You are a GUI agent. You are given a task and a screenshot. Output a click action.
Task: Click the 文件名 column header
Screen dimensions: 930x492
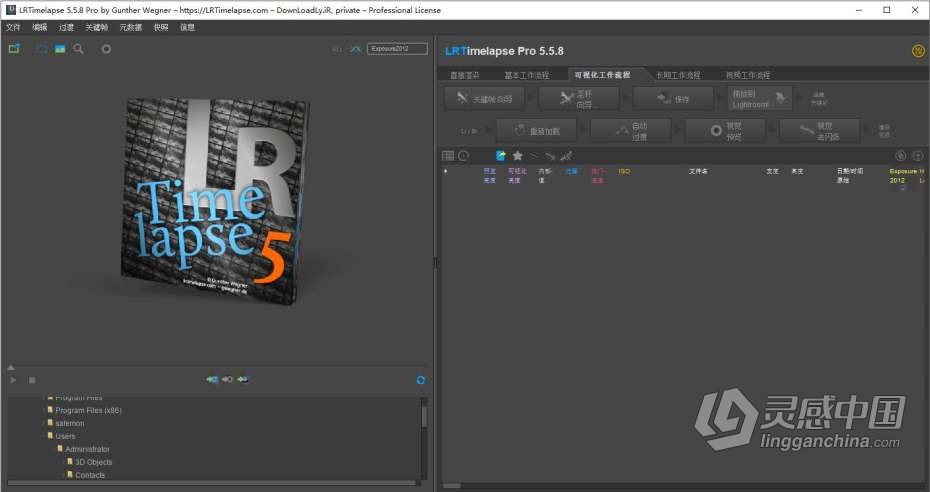click(x=698, y=171)
